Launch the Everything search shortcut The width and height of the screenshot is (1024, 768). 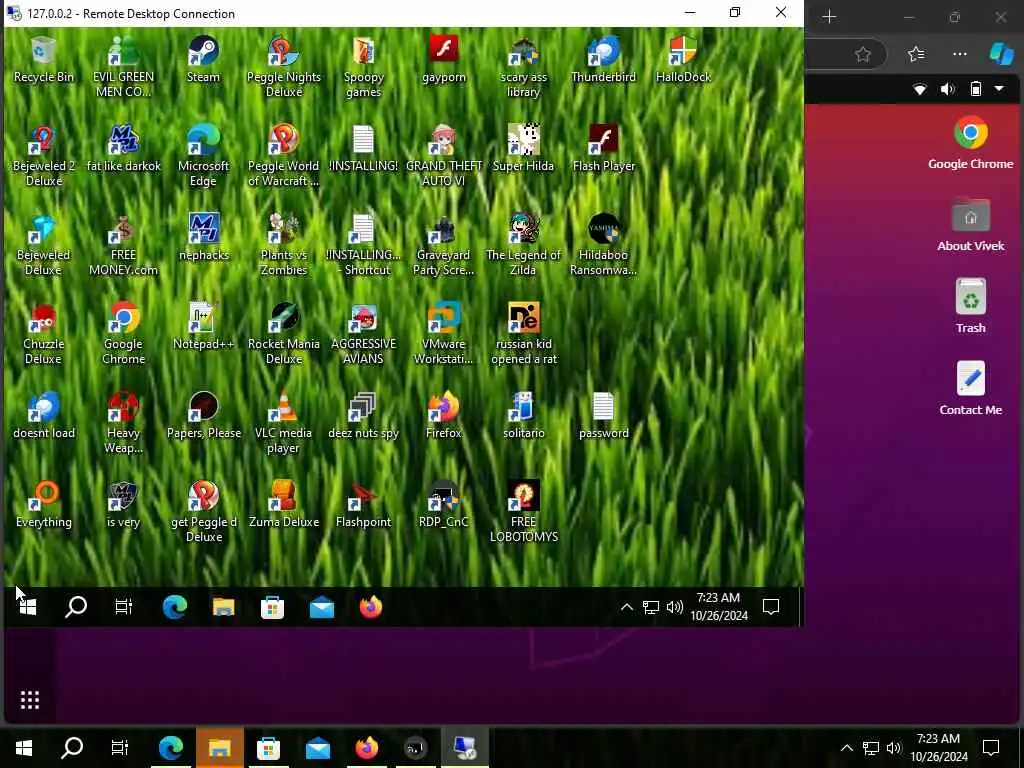click(43, 505)
